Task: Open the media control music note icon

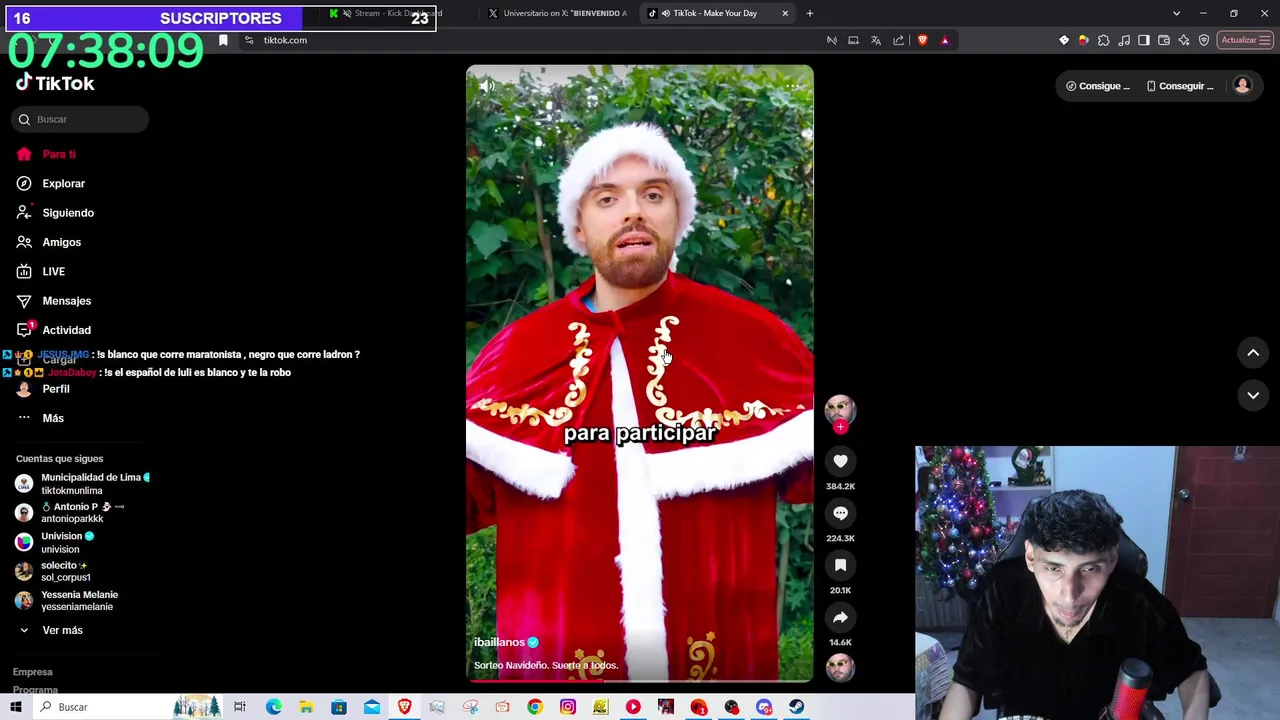Action: coord(1125,40)
